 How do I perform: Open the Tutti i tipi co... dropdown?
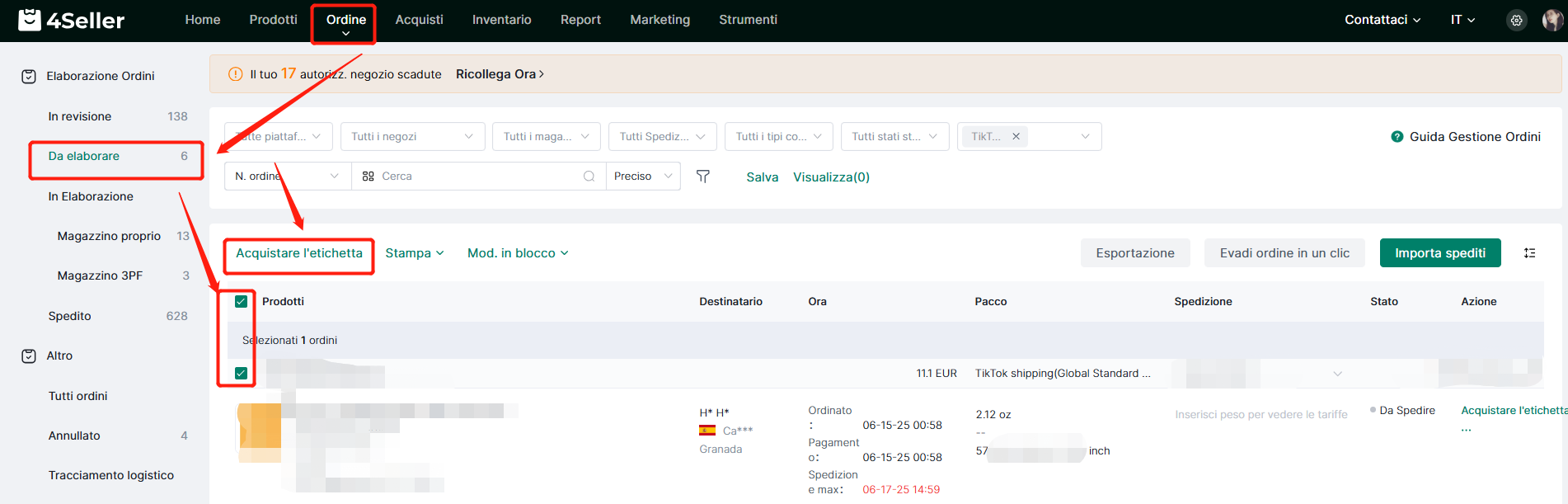pyautogui.click(x=778, y=137)
